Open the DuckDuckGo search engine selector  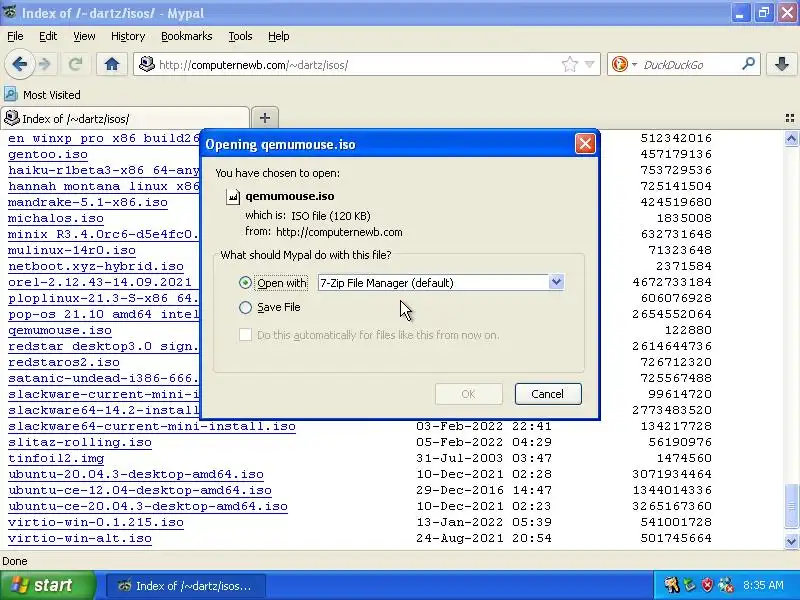[623, 64]
